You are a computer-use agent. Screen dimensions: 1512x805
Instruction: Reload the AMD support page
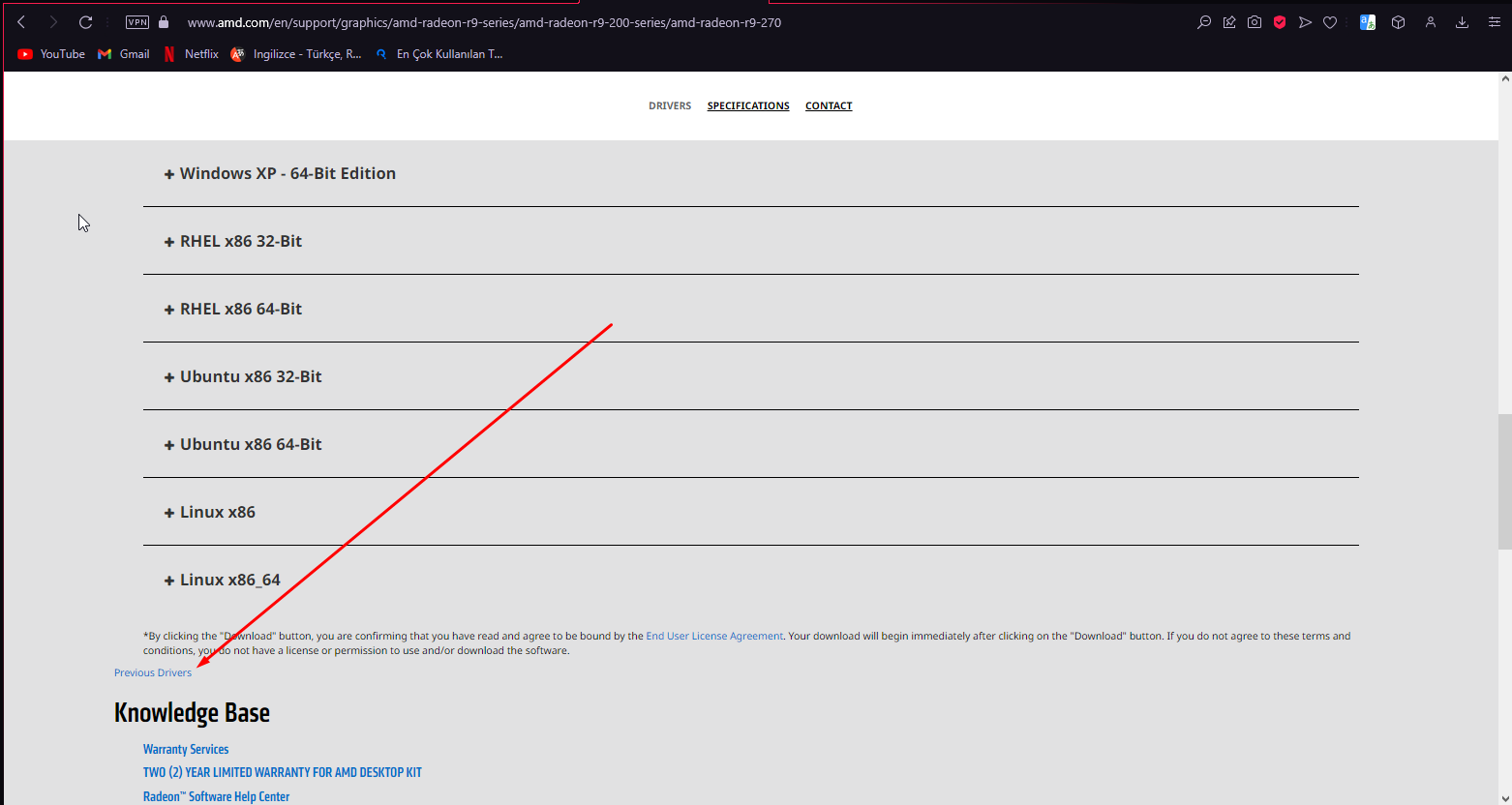[x=85, y=22]
